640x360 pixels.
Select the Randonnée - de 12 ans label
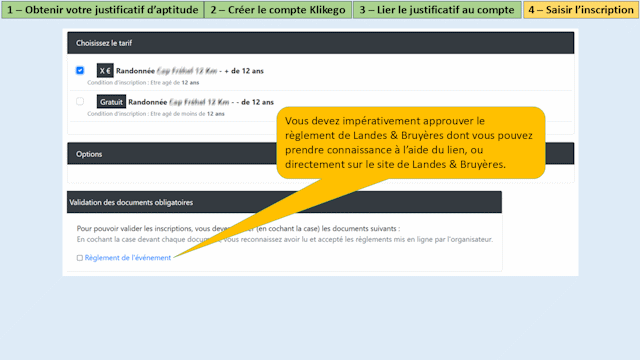[x=201, y=102]
